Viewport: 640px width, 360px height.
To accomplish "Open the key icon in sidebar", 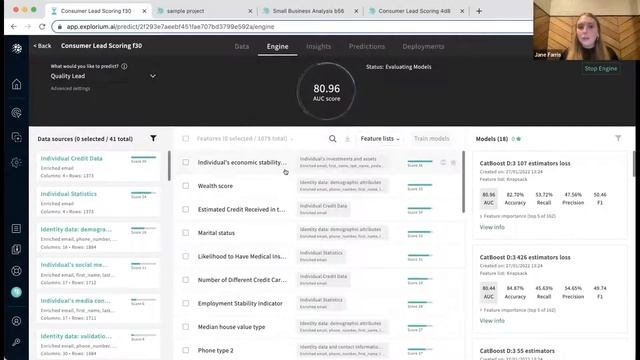I will 16,342.
